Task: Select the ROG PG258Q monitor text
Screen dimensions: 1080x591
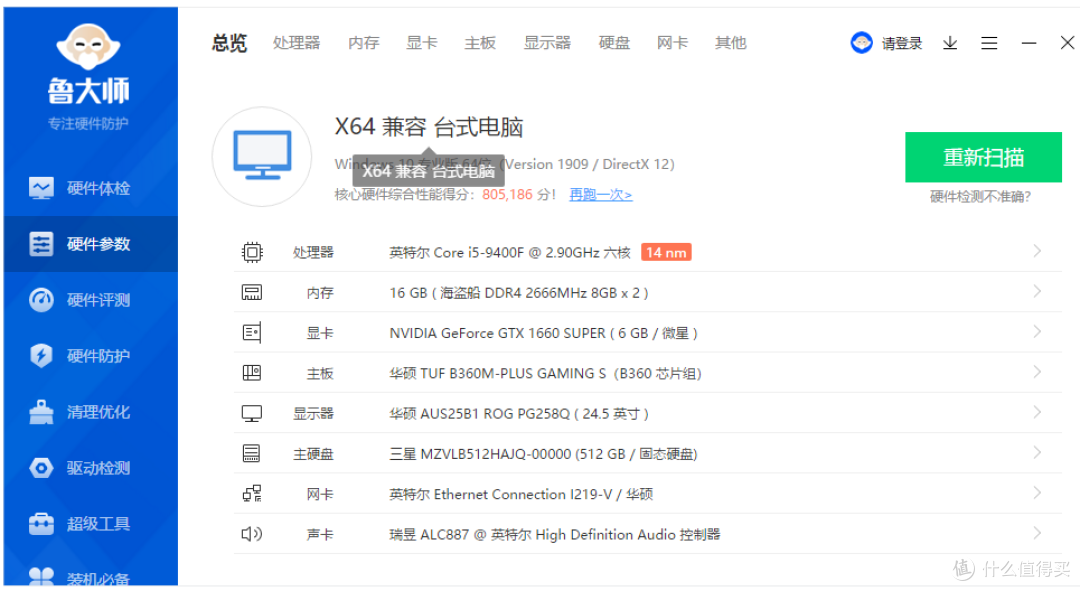Action: pyautogui.click(x=519, y=414)
